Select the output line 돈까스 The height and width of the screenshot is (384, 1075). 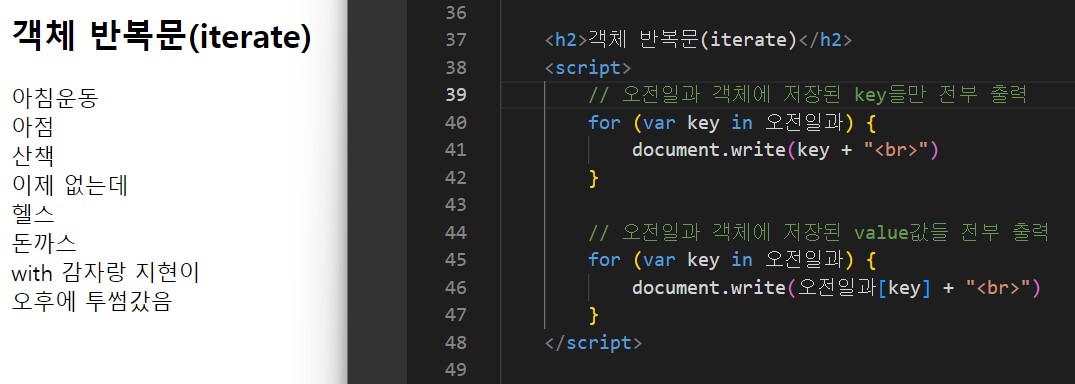click(44, 243)
